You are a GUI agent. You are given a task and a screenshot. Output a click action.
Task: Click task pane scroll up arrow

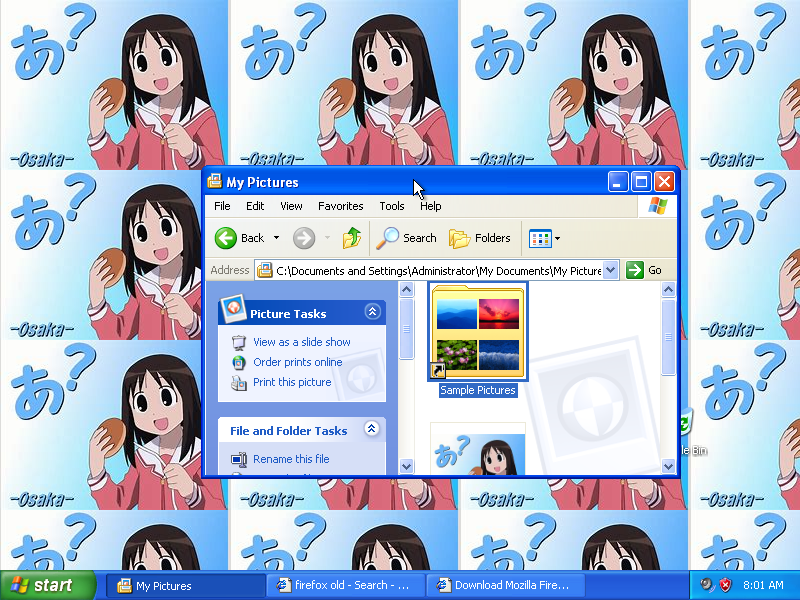pos(407,290)
